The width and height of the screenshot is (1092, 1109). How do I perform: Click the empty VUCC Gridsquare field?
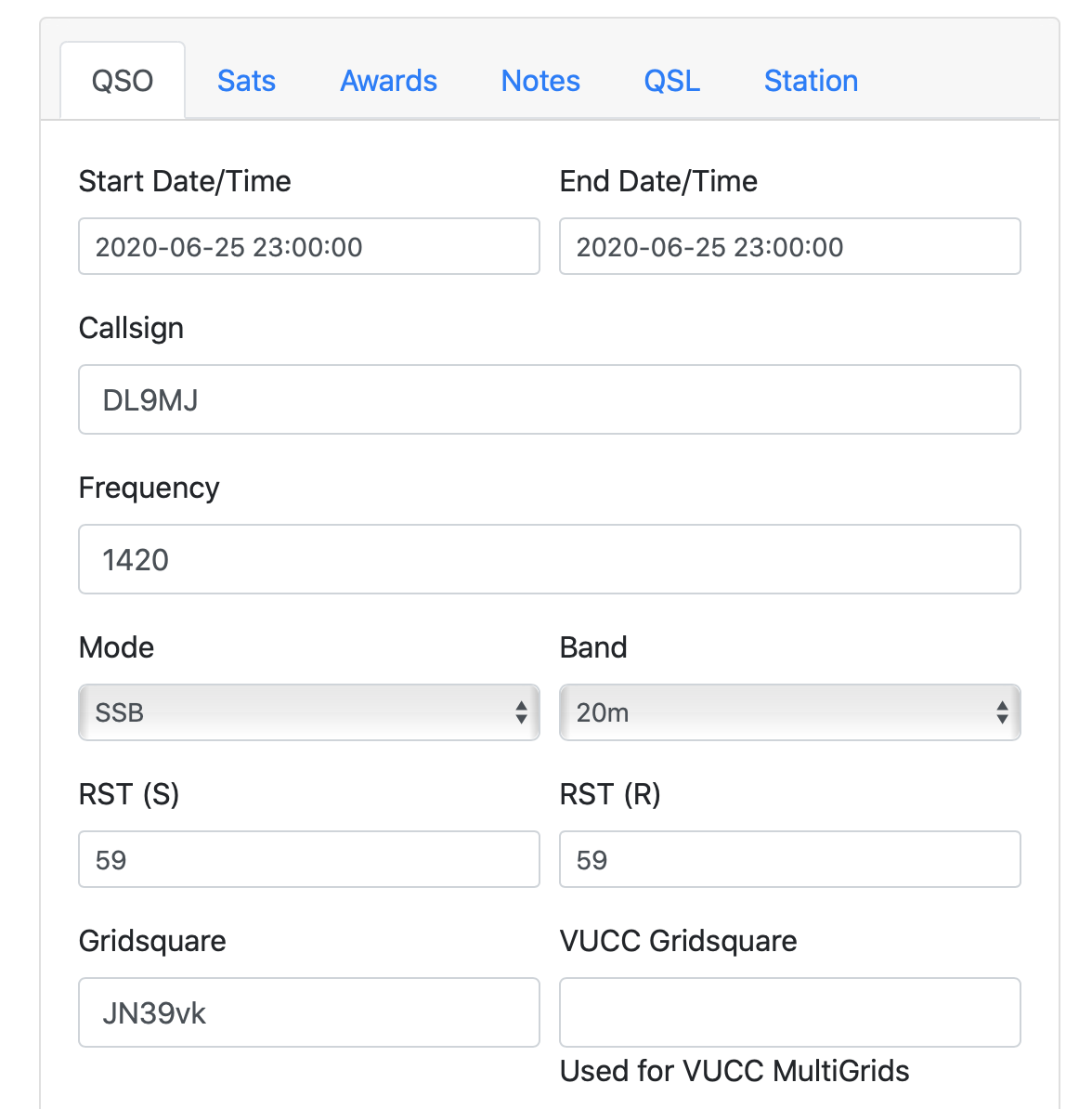tap(789, 1012)
